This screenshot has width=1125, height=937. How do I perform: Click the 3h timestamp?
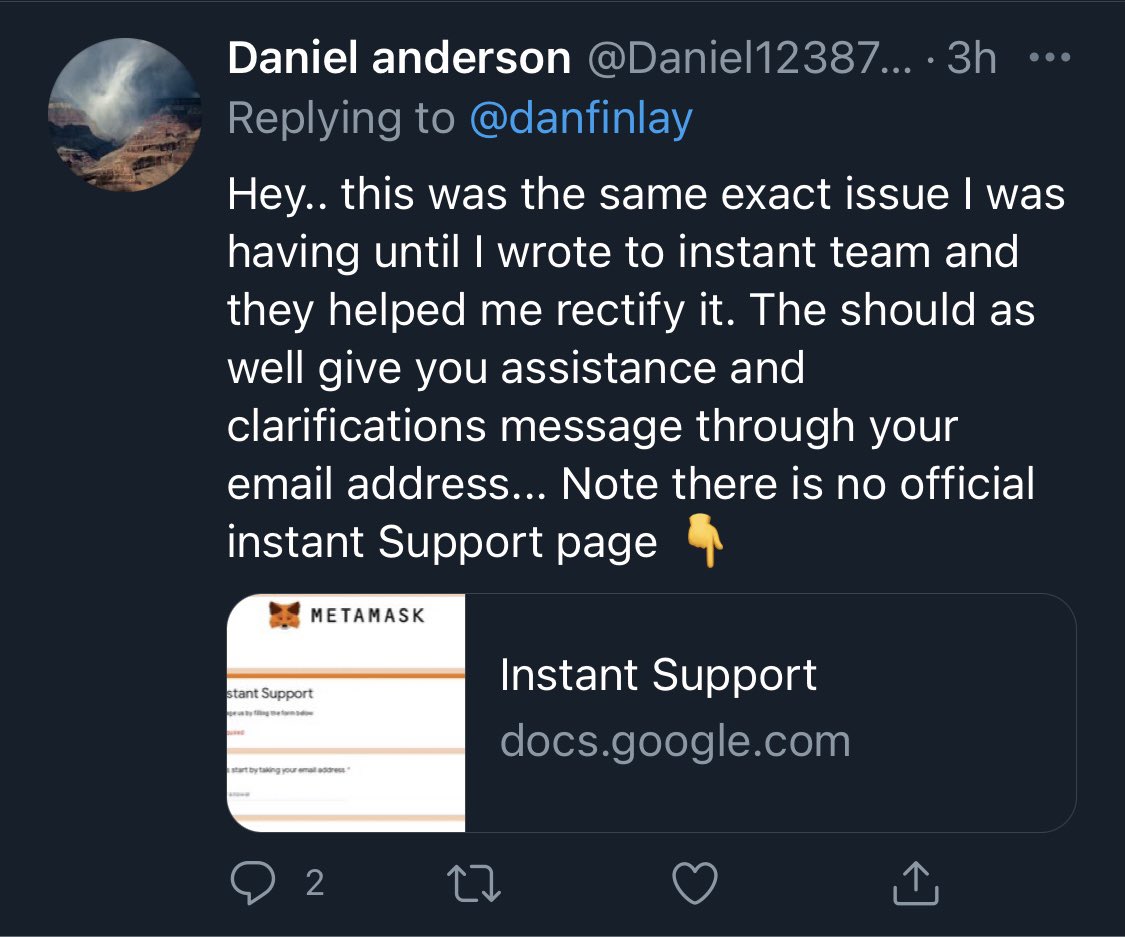tap(969, 57)
